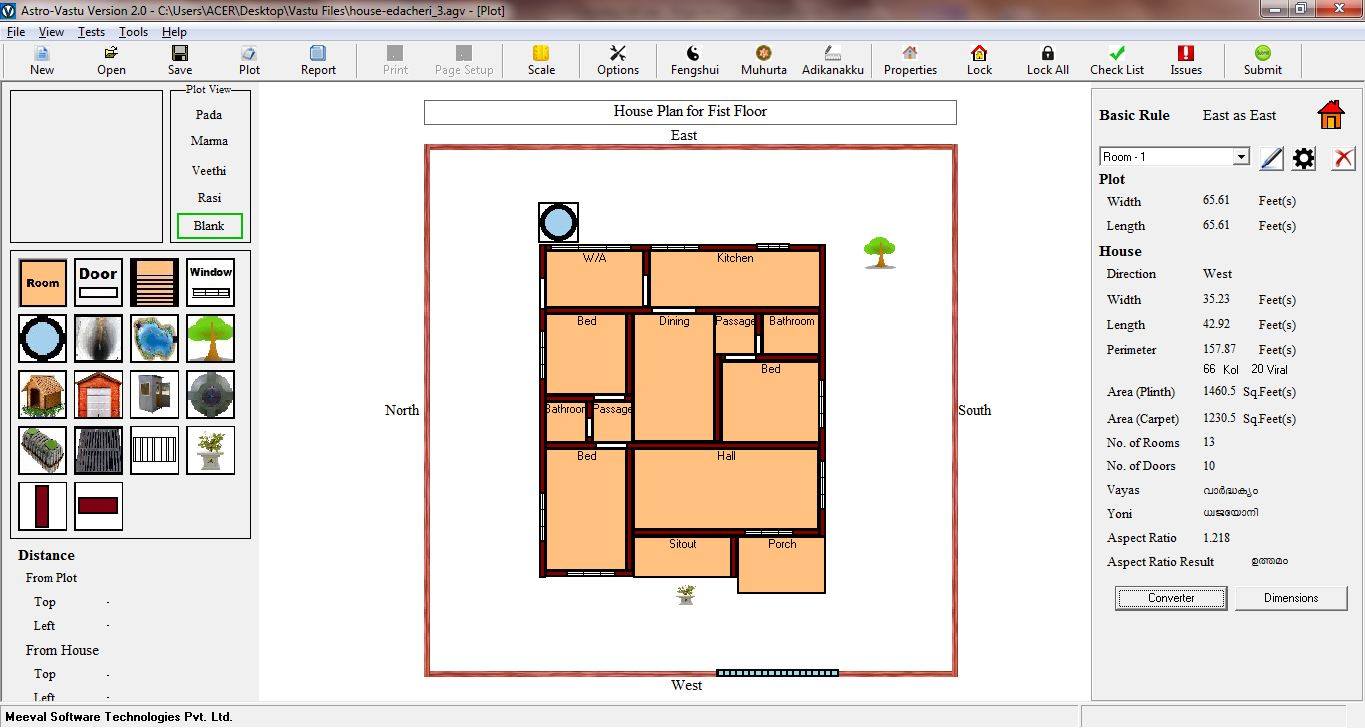Click the Converter button
The width and height of the screenshot is (1365, 728).
point(1170,598)
